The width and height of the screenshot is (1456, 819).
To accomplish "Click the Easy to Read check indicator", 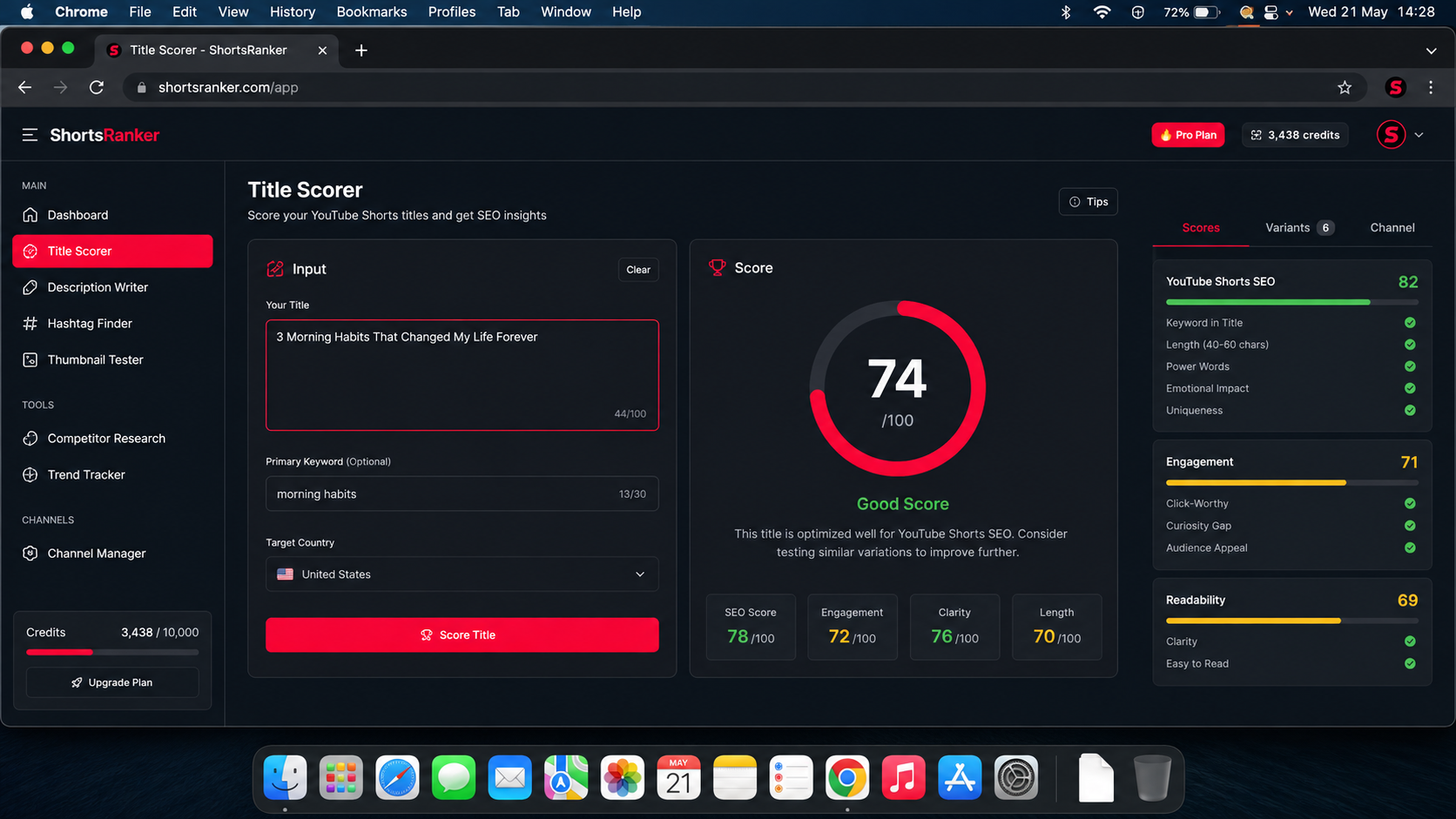I will 1410,663.
